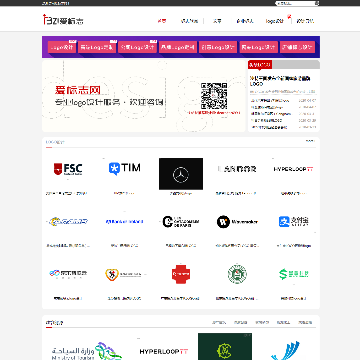
Task: Open the TIM logo thumbnail
Action: point(125,168)
